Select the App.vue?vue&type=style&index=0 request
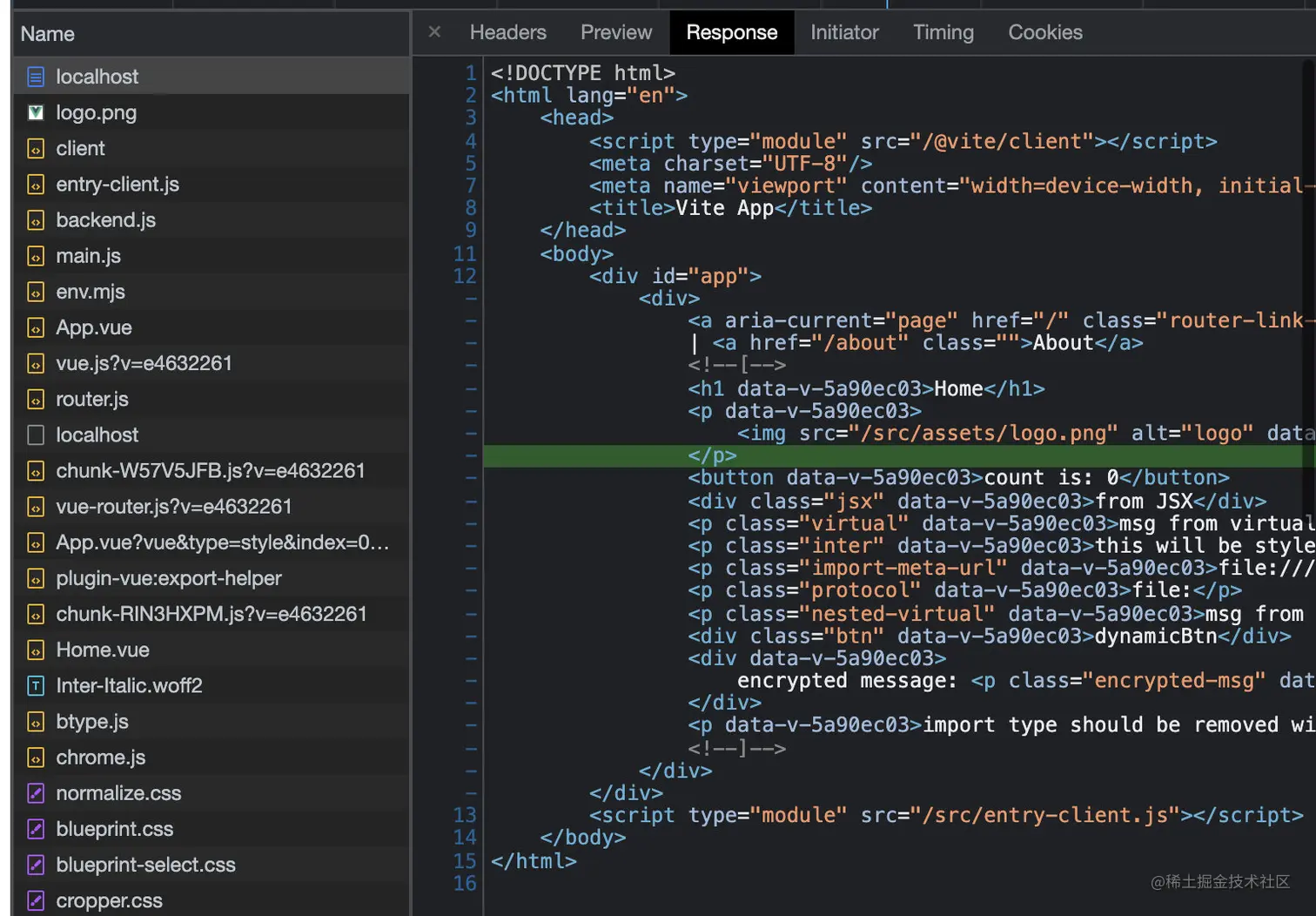Image resolution: width=1316 pixels, height=916 pixels. point(211,542)
